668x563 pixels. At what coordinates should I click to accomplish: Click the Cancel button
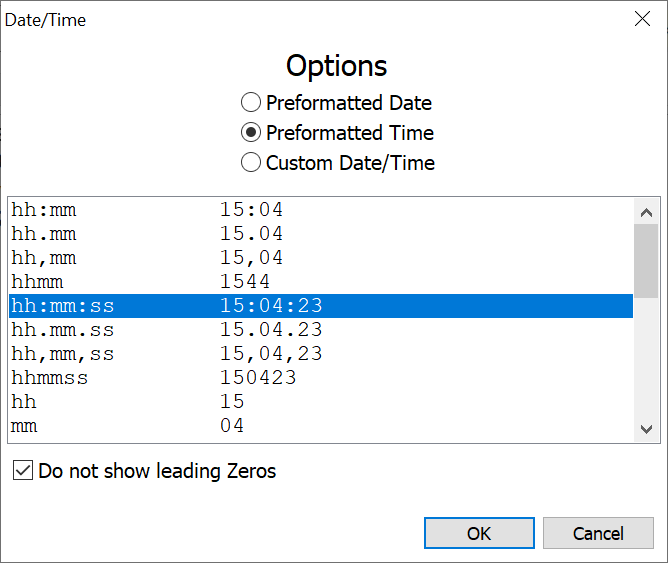[x=598, y=533]
